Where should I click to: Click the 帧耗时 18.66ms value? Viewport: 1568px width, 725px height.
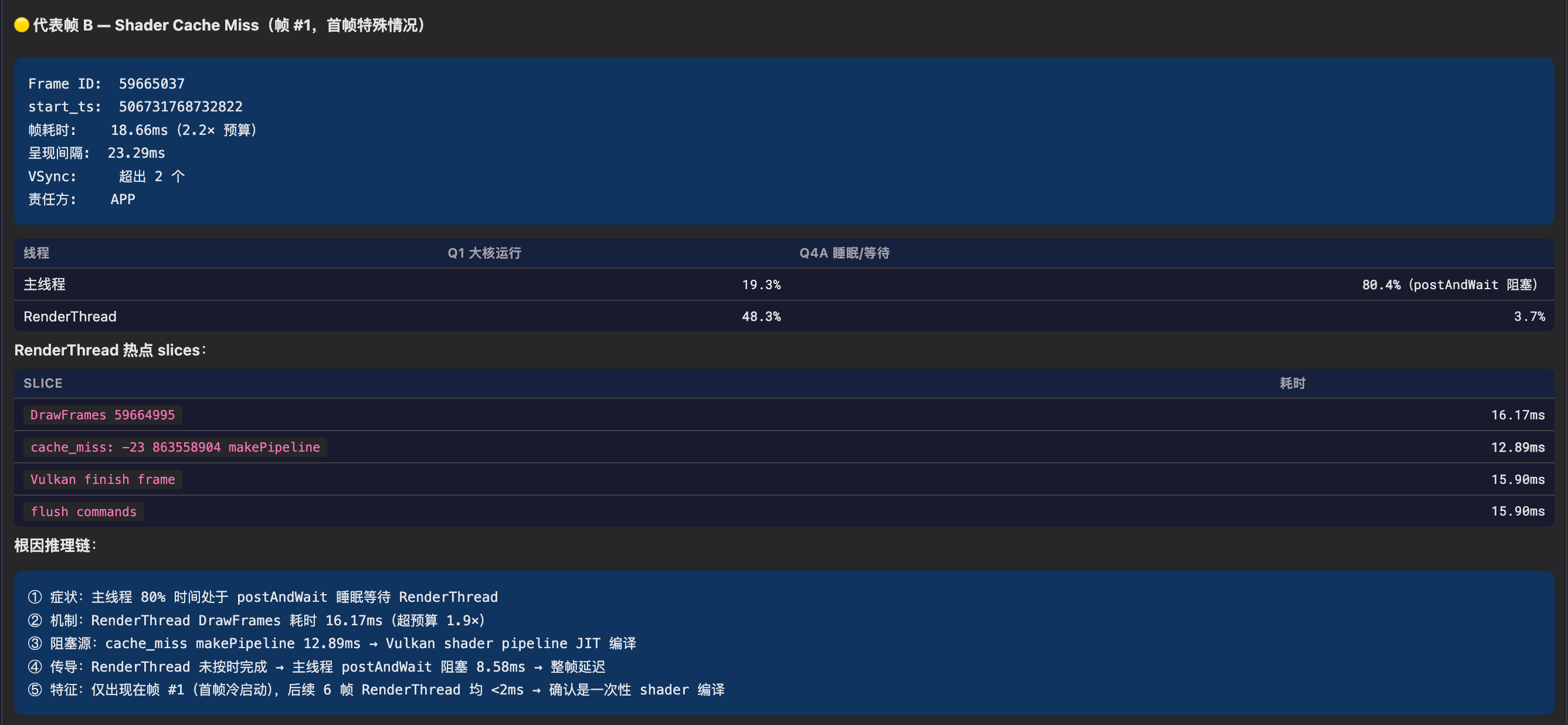(x=182, y=130)
